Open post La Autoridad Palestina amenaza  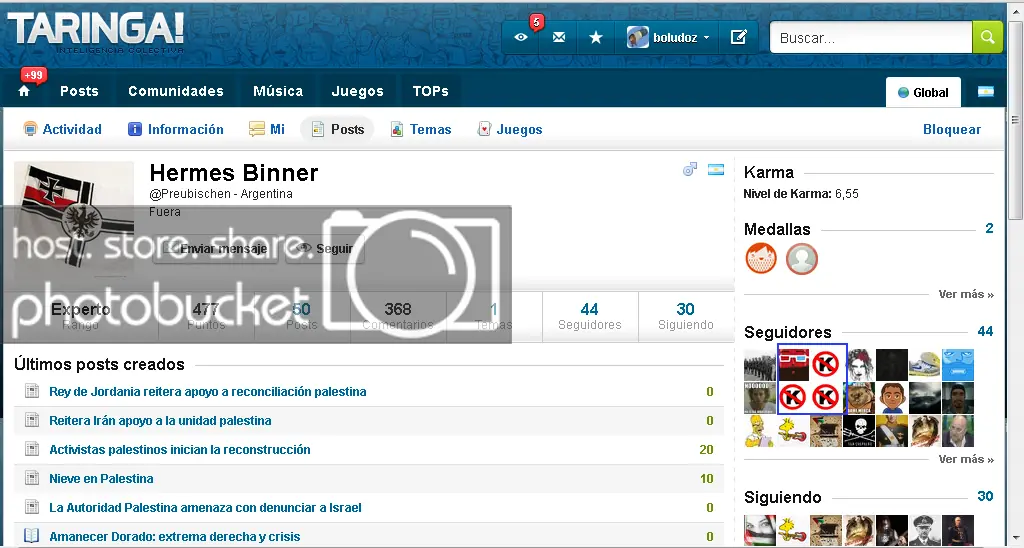click(205, 508)
